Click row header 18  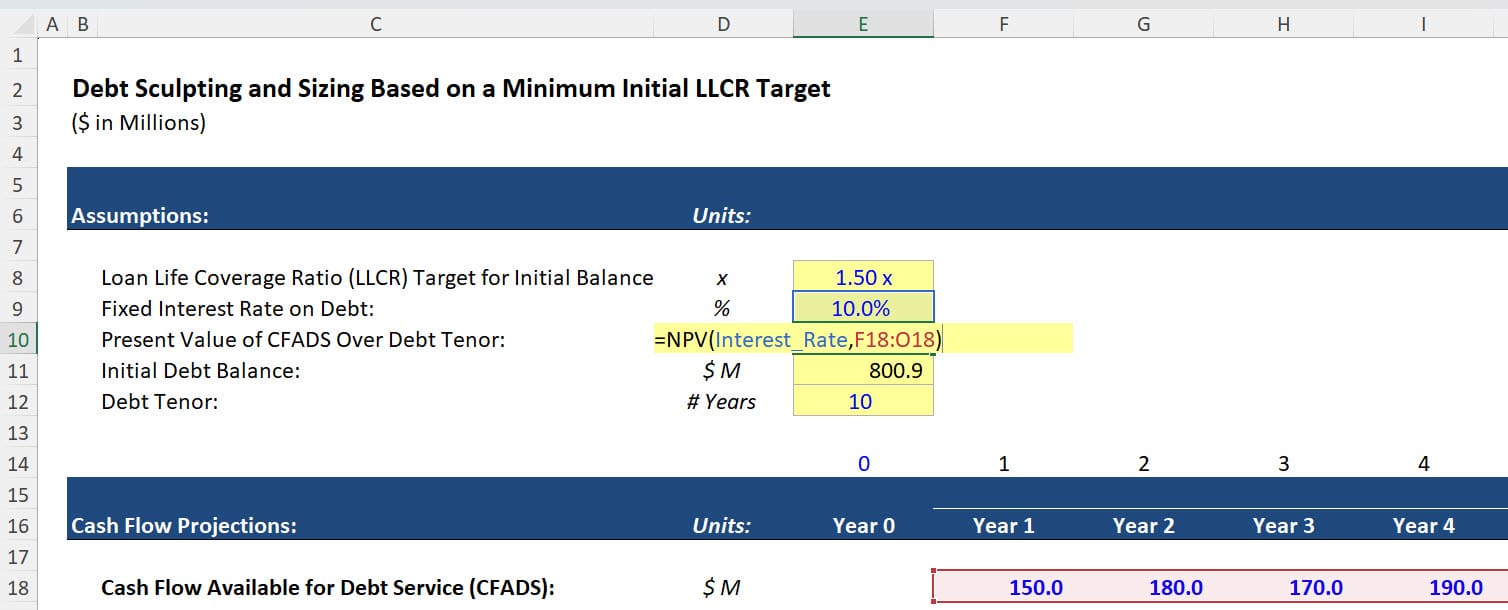pyautogui.click(x=17, y=587)
